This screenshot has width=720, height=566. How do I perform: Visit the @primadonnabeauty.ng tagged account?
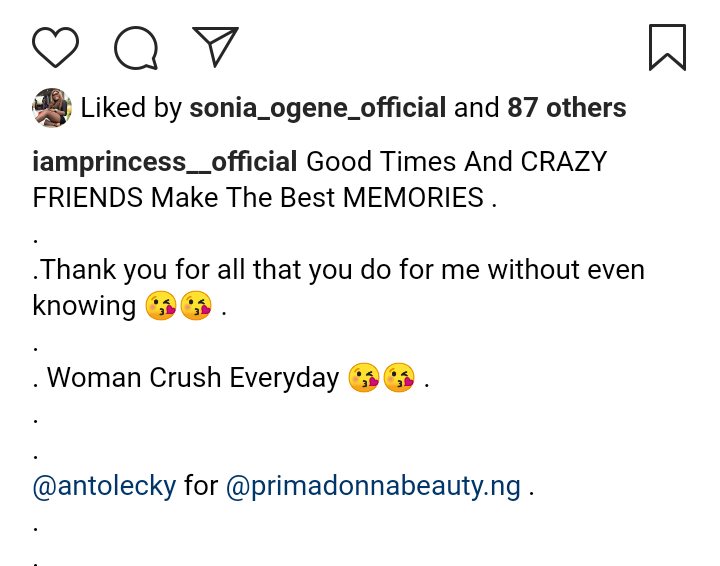[x=373, y=487]
